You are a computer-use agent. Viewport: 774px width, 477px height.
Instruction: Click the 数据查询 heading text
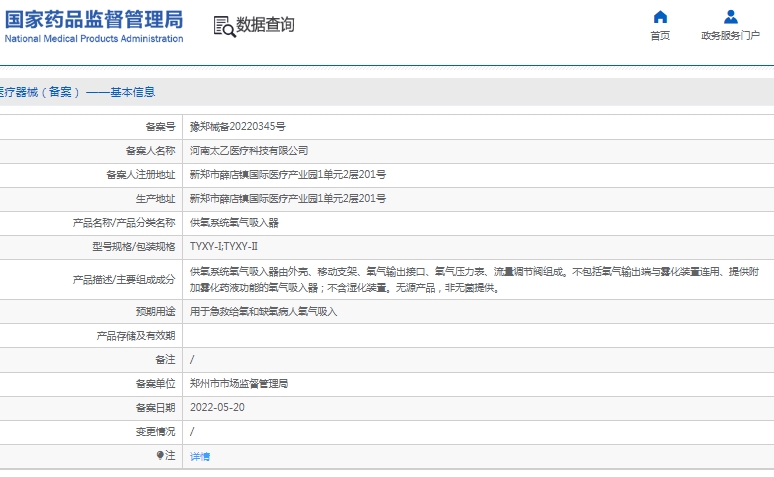(x=266, y=24)
